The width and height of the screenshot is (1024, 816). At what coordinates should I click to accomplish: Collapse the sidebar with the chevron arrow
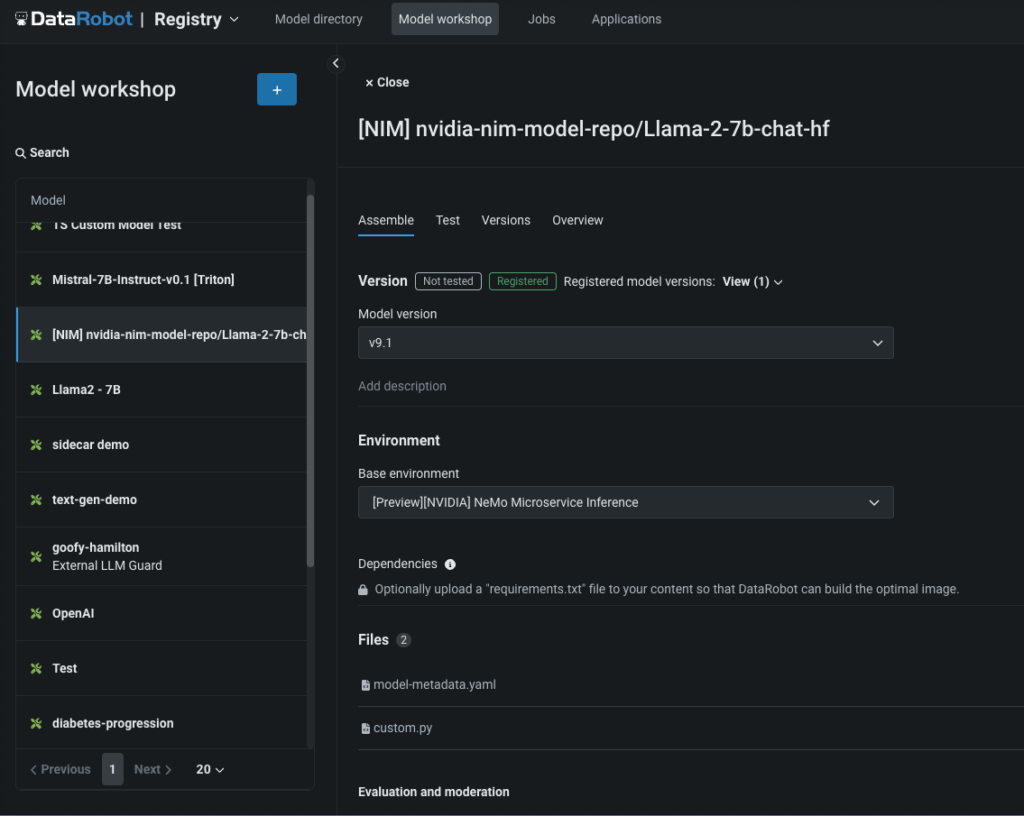click(336, 63)
